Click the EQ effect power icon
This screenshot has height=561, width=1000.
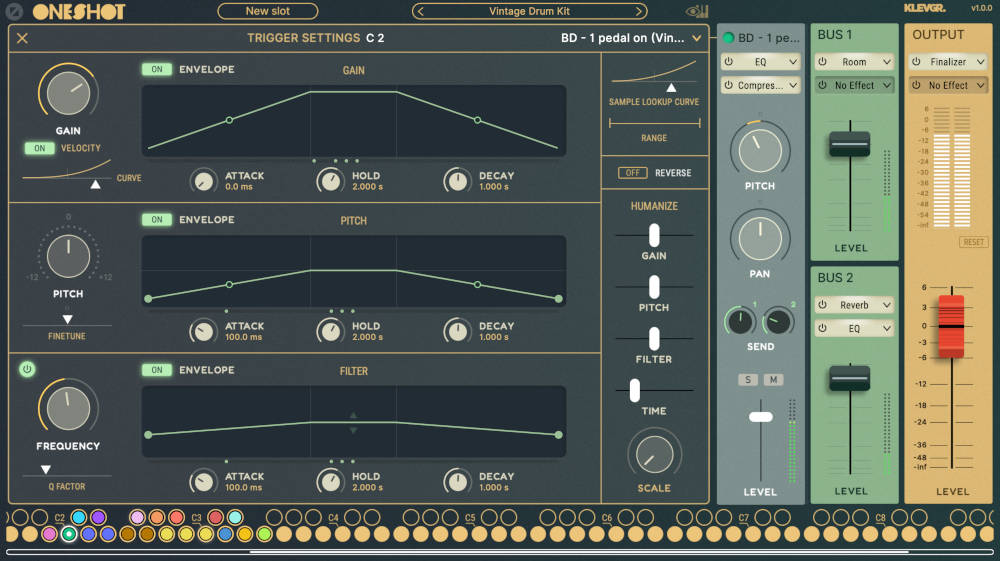(728, 62)
